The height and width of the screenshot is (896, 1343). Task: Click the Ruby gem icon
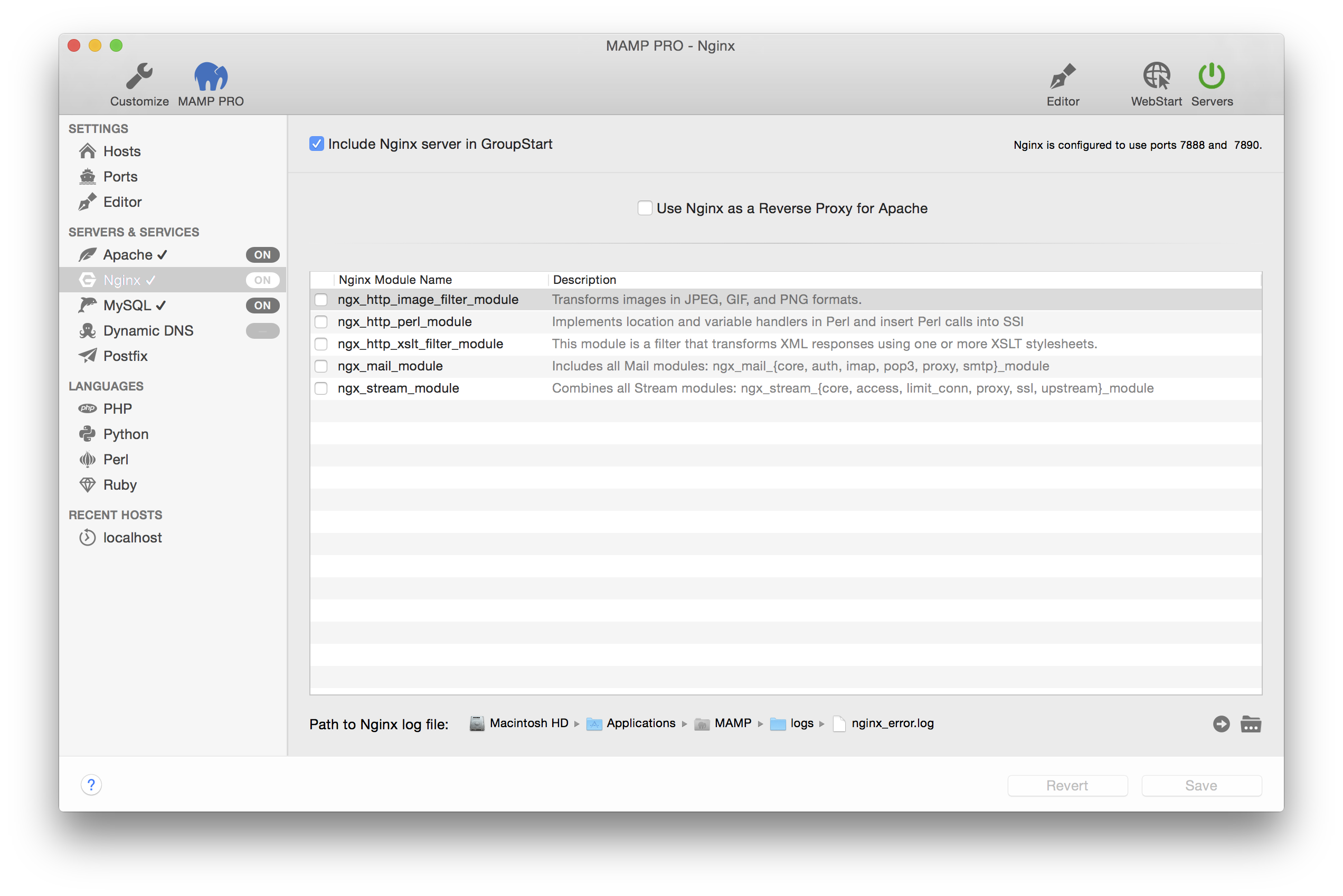point(88,484)
